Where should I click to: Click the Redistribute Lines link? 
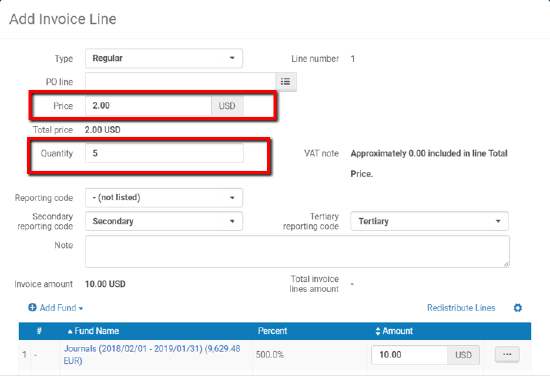[461, 308]
